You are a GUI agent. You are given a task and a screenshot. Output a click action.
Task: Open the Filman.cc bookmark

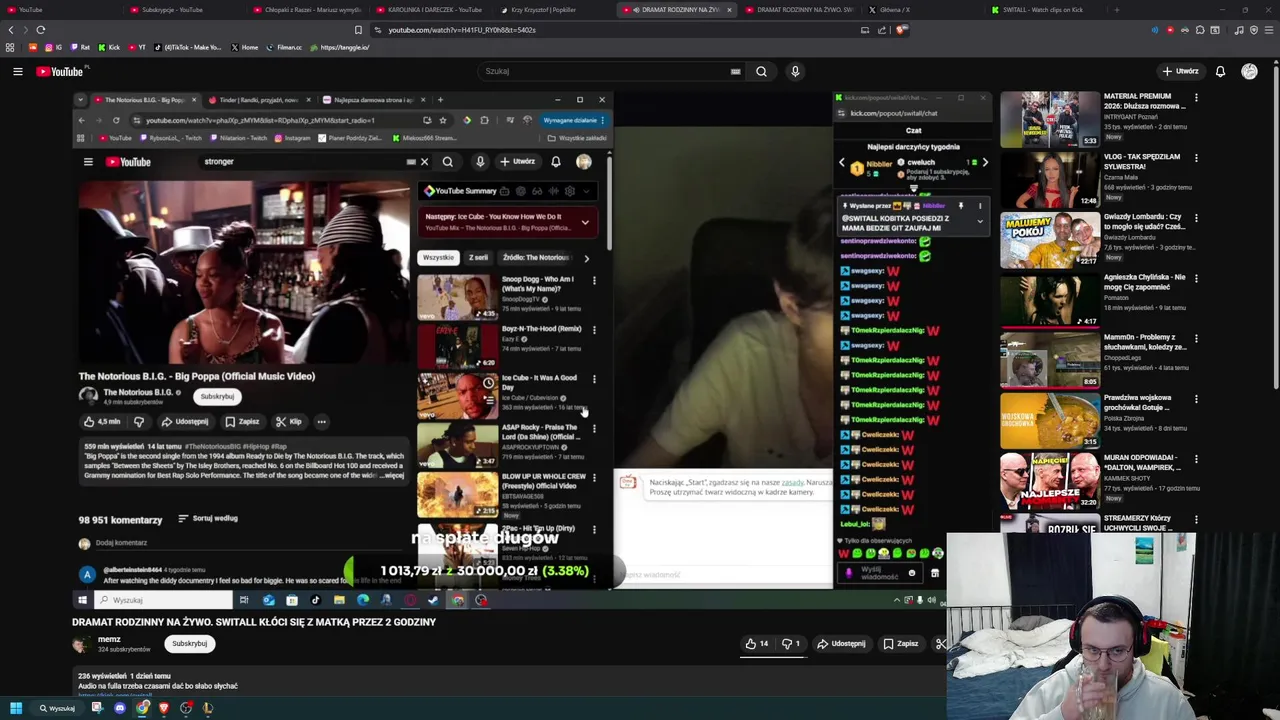point(283,47)
